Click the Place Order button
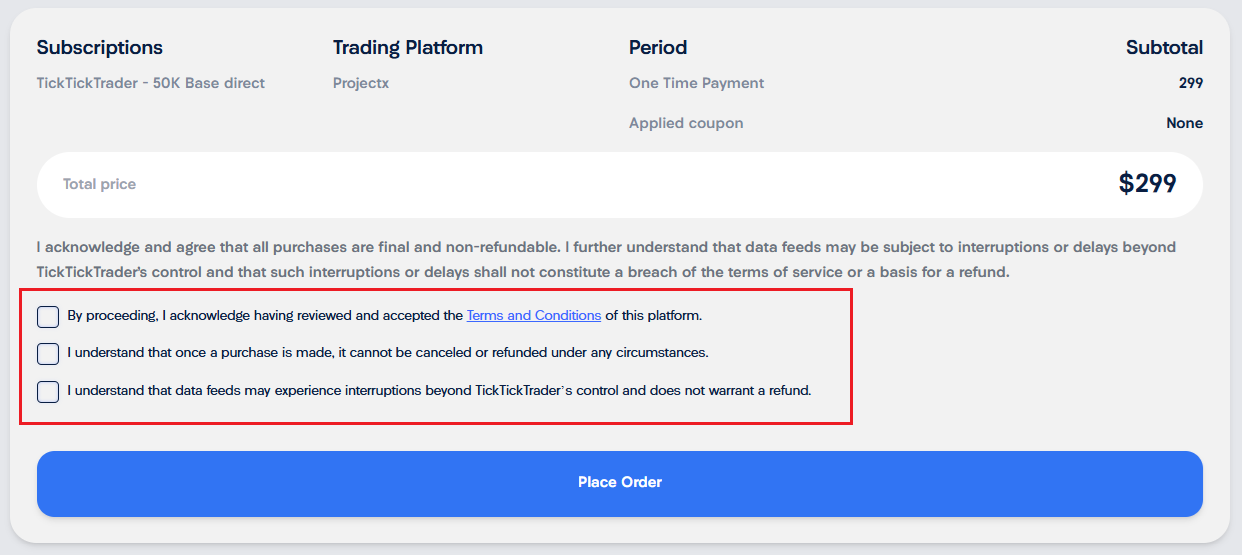The image size is (1242, 555). coord(620,484)
